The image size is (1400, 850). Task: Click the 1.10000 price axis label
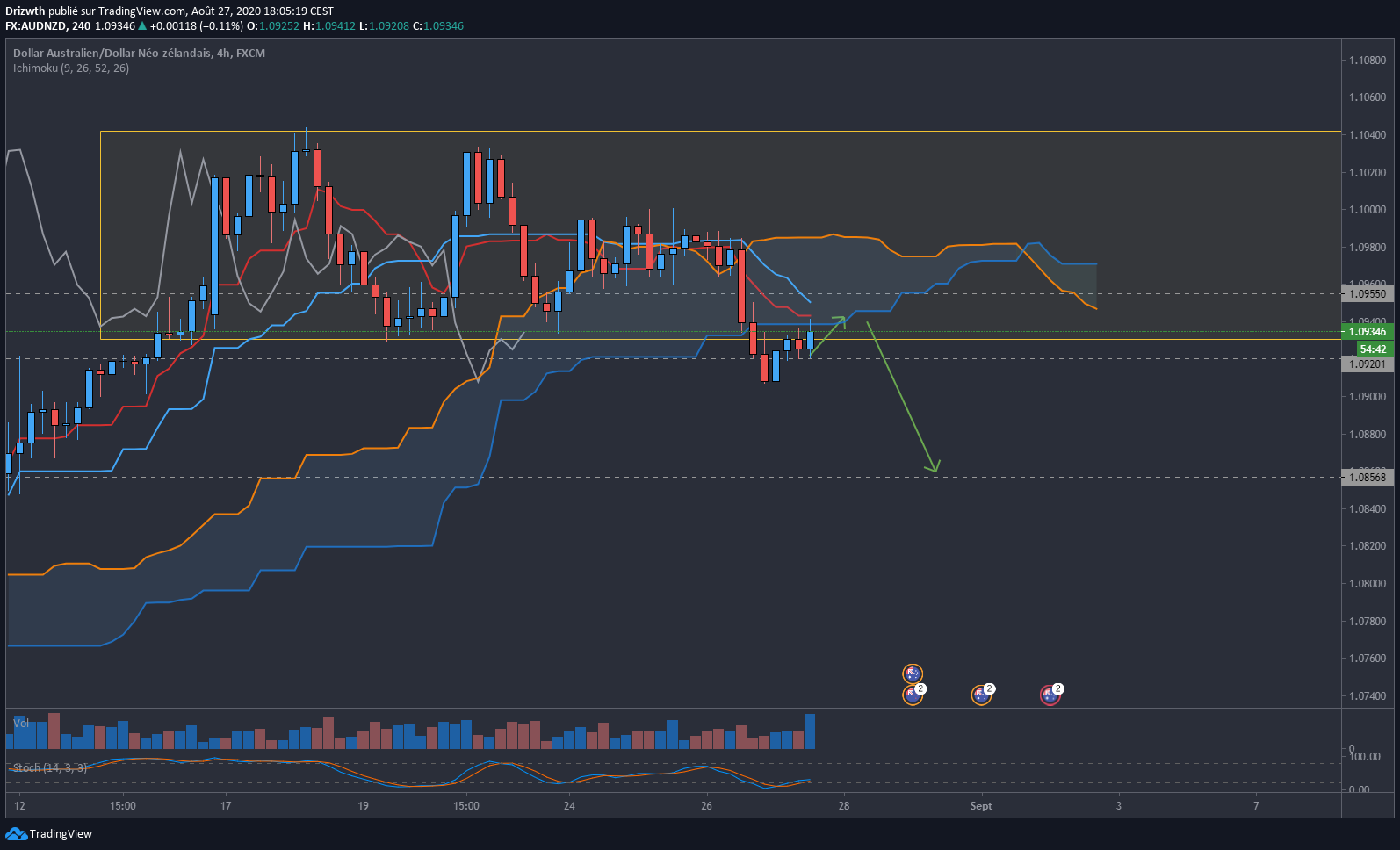[x=1368, y=210]
